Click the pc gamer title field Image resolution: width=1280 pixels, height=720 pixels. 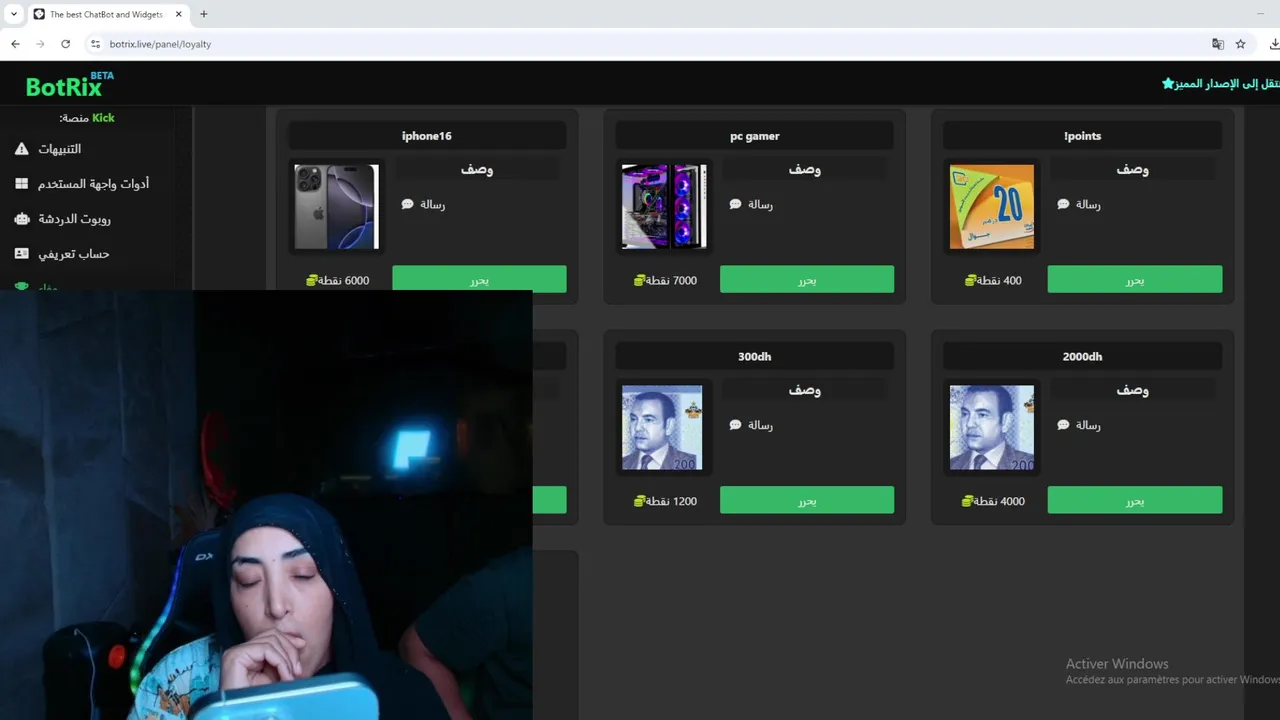pos(755,136)
